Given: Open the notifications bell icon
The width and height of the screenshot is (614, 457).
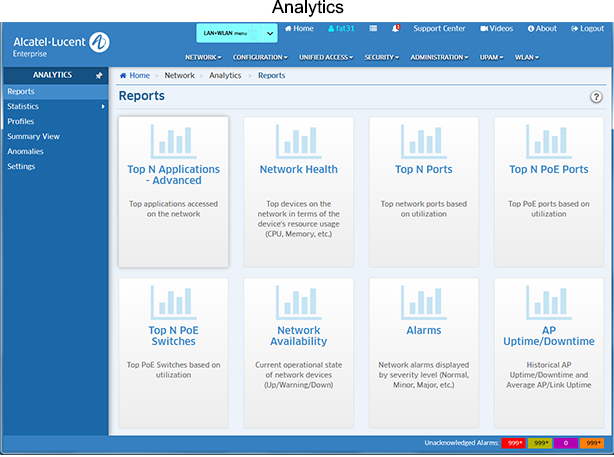Looking at the screenshot, I should click(396, 29).
